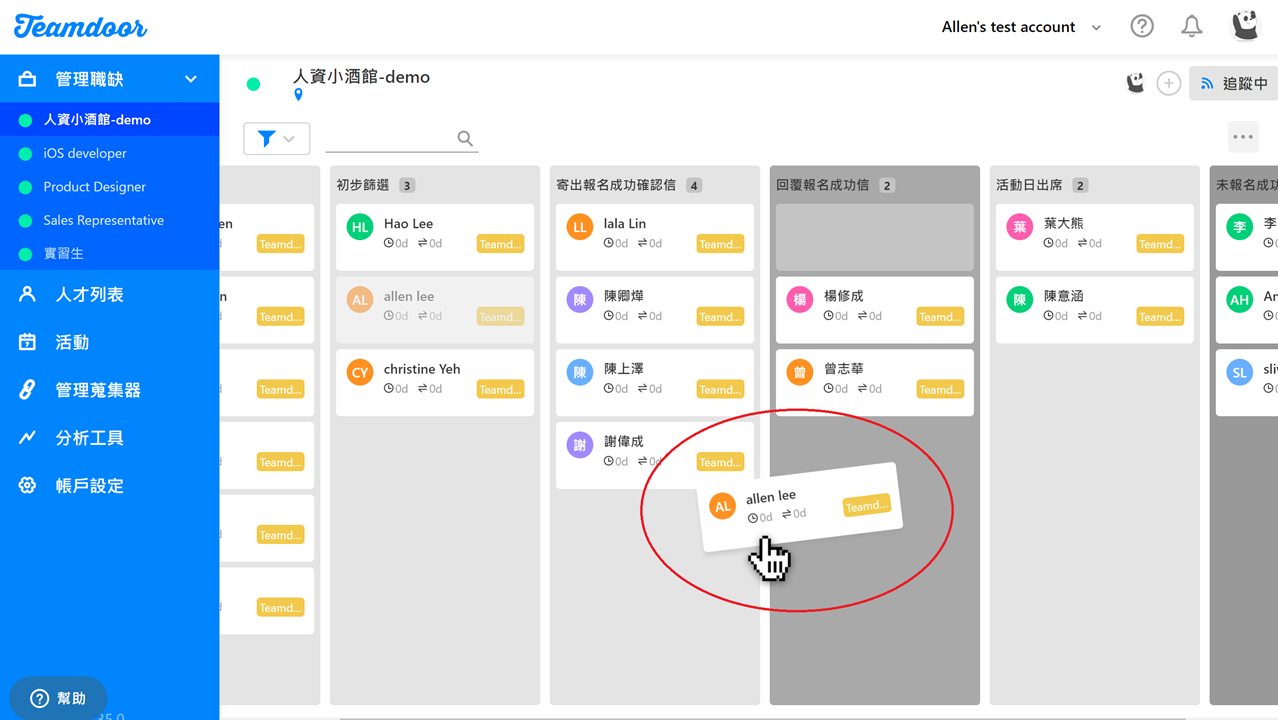Screen dimensions: 1278x720
Task: Open 陳卿燁 candidate card
Action: click(x=654, y=310)
